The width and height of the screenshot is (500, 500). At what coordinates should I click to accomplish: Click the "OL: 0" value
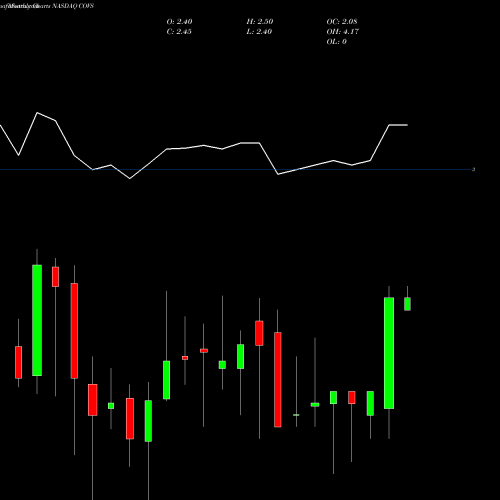click(x=336, y=42)
